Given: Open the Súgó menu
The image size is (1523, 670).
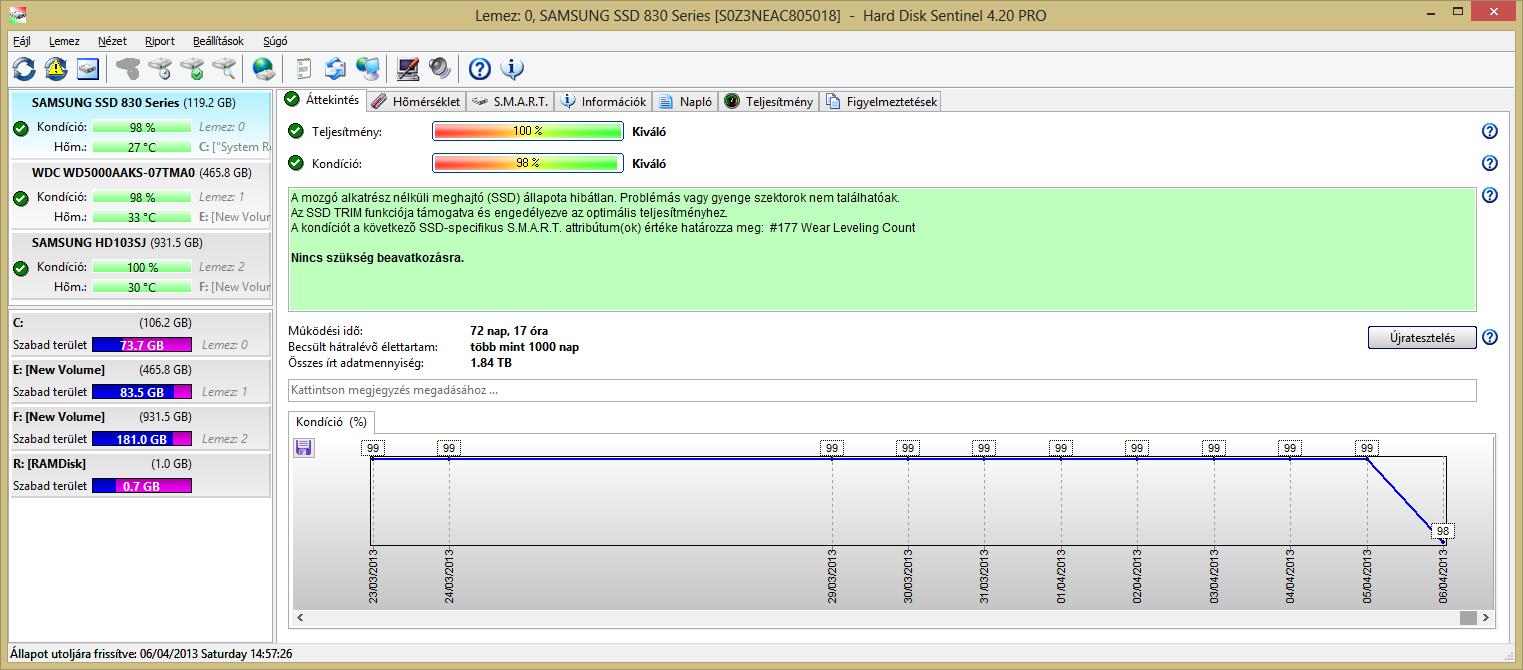Looking at the screenshot, I should tap(275, 41).
